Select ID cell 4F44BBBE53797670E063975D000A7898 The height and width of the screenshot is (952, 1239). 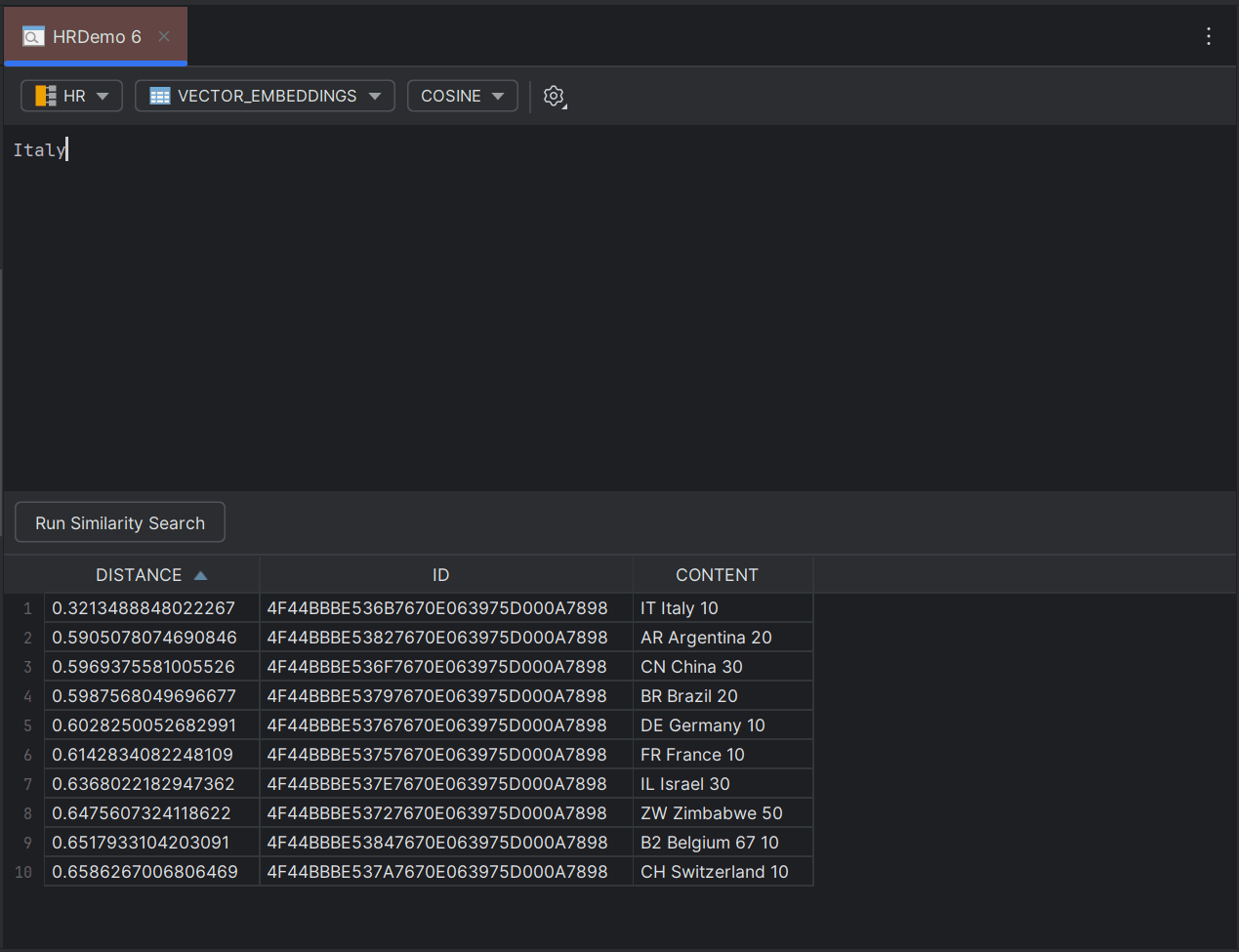pyautogui.click(x=446, y=696)
